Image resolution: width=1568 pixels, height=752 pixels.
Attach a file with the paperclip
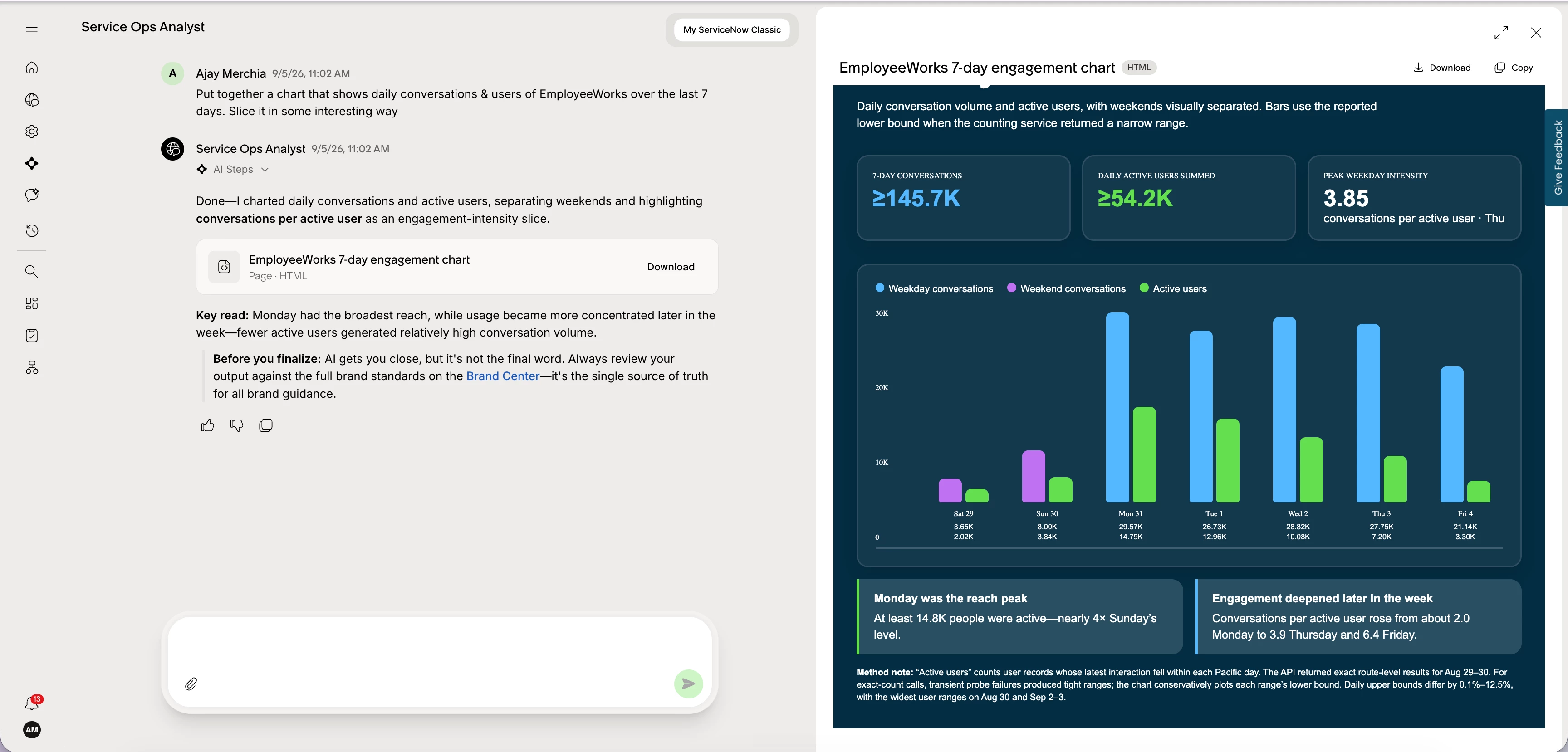tap(191, 684)
